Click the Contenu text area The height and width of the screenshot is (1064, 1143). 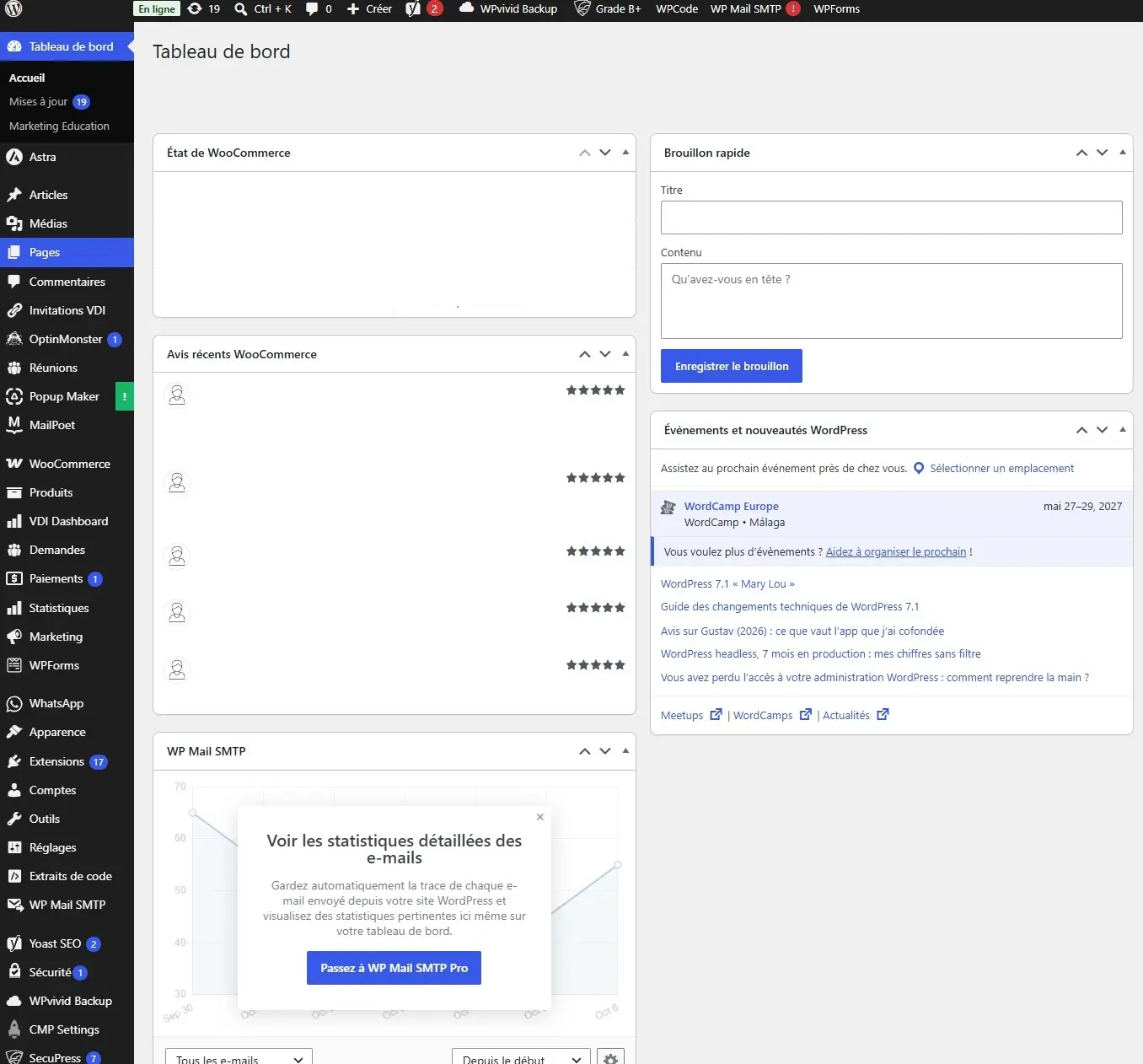click(x=891, y=301)
